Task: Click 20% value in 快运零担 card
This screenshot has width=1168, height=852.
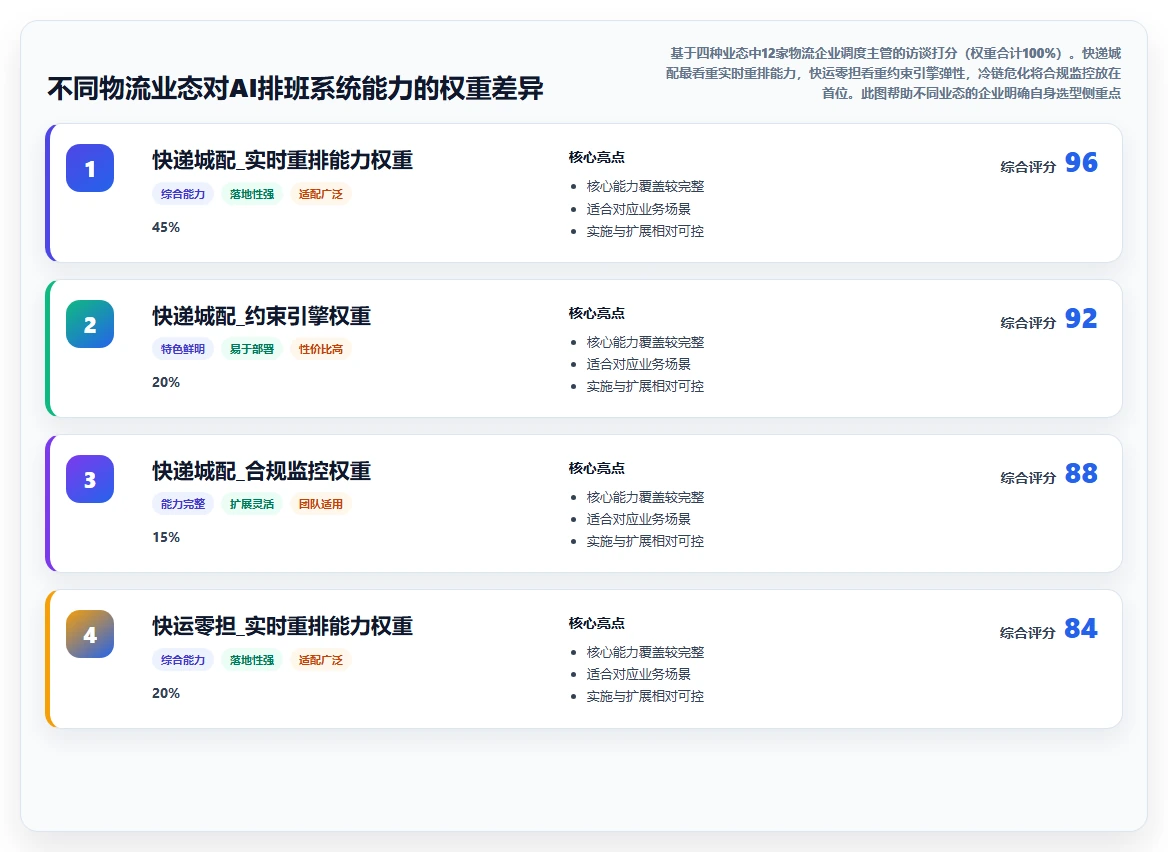Action: click(x=166, y=693)
